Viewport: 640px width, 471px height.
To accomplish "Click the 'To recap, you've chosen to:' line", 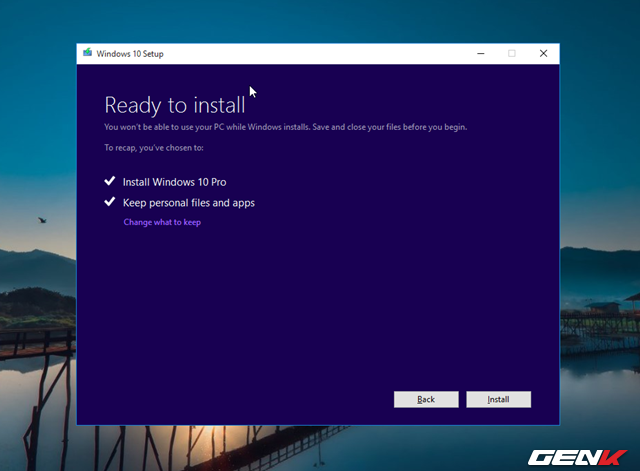I will [x=154, y=148].
